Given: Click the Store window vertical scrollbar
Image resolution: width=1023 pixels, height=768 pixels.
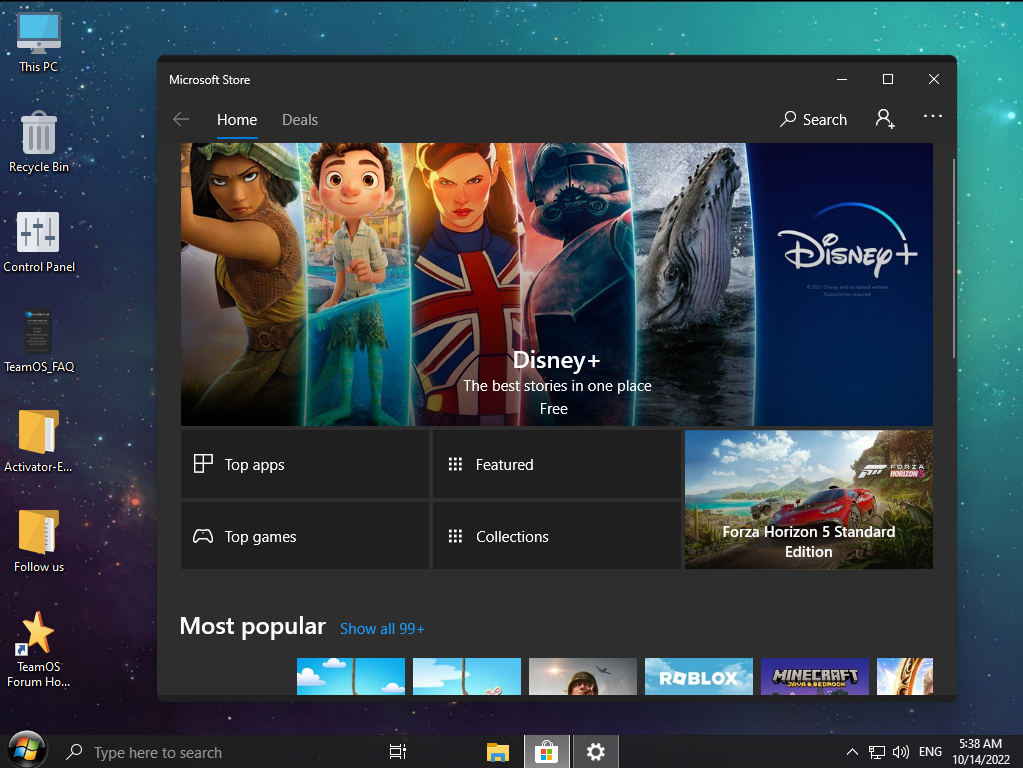Looking at the screenshot, I should 953,258.
